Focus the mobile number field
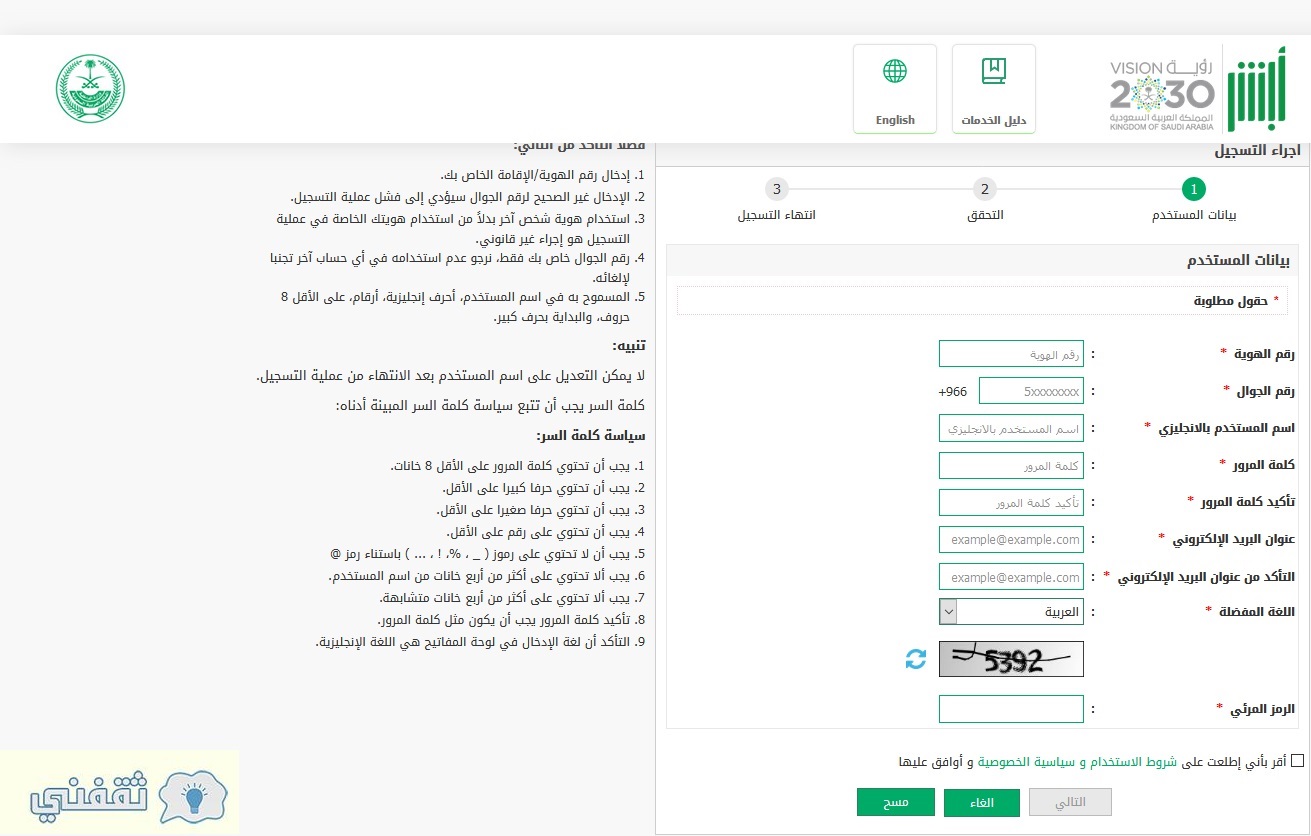Image resolution: width=1311 pixels, height=836 pixels. (1031, 391)
